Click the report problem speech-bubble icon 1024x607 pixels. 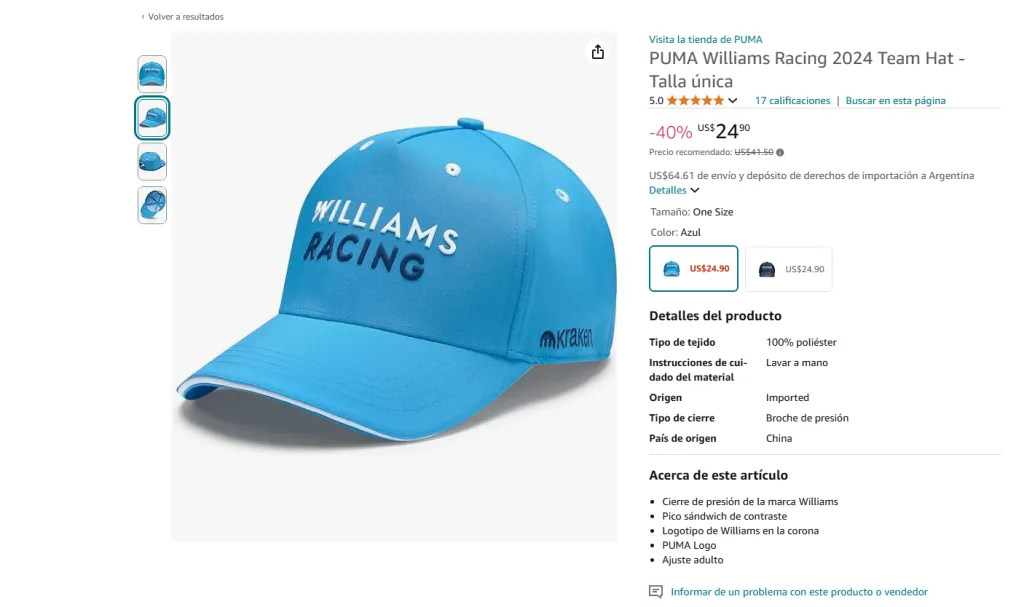656,592
